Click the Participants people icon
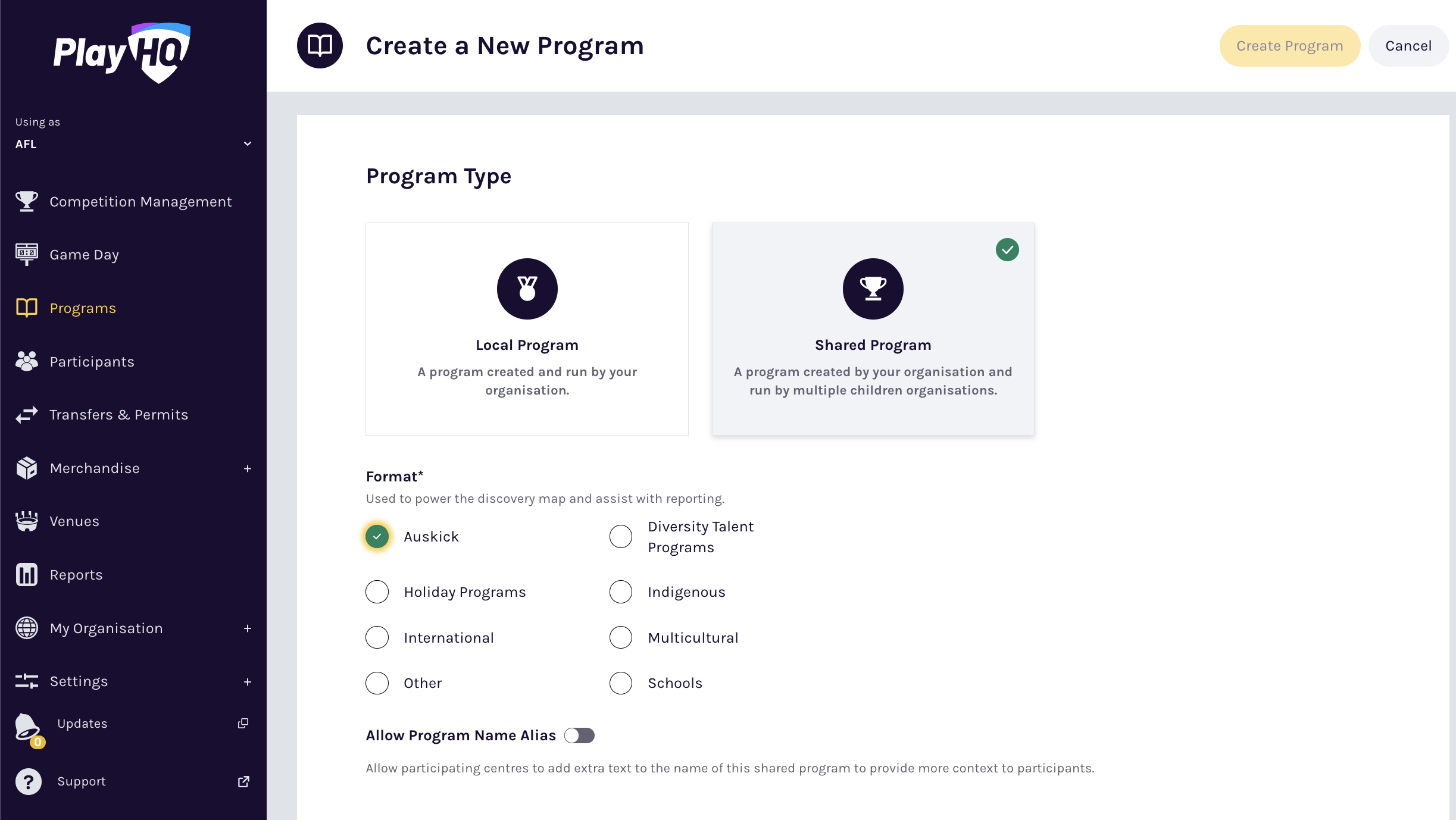 click(26, 361)
